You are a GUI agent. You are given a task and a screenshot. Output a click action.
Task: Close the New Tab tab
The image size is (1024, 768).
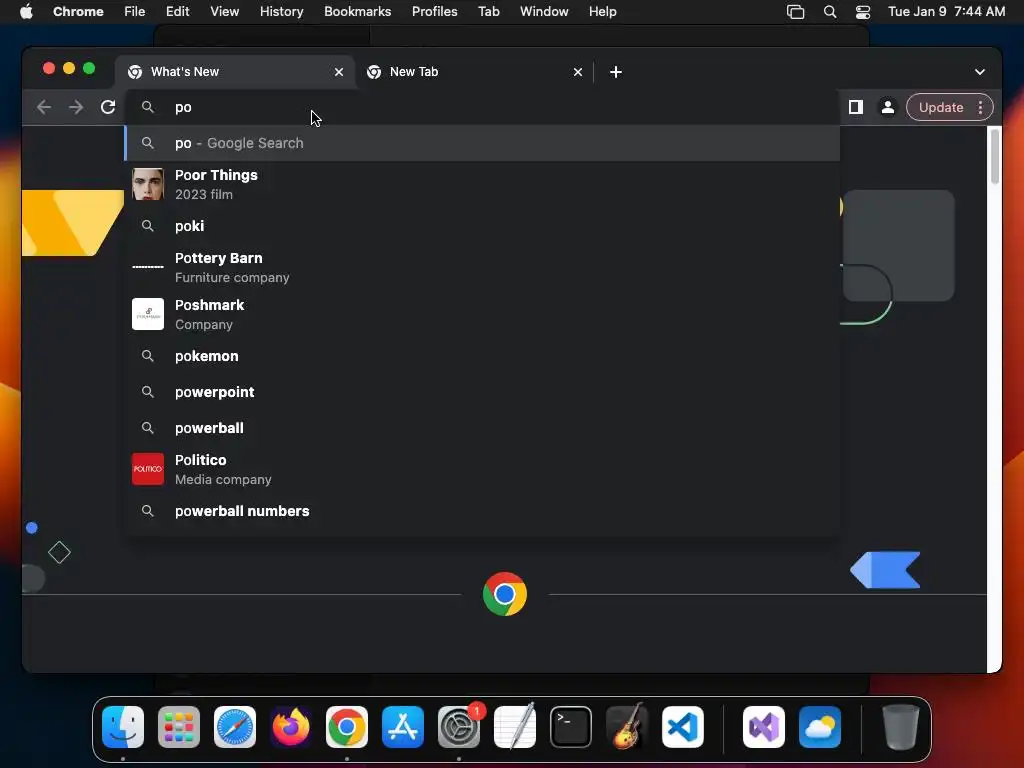578,72
